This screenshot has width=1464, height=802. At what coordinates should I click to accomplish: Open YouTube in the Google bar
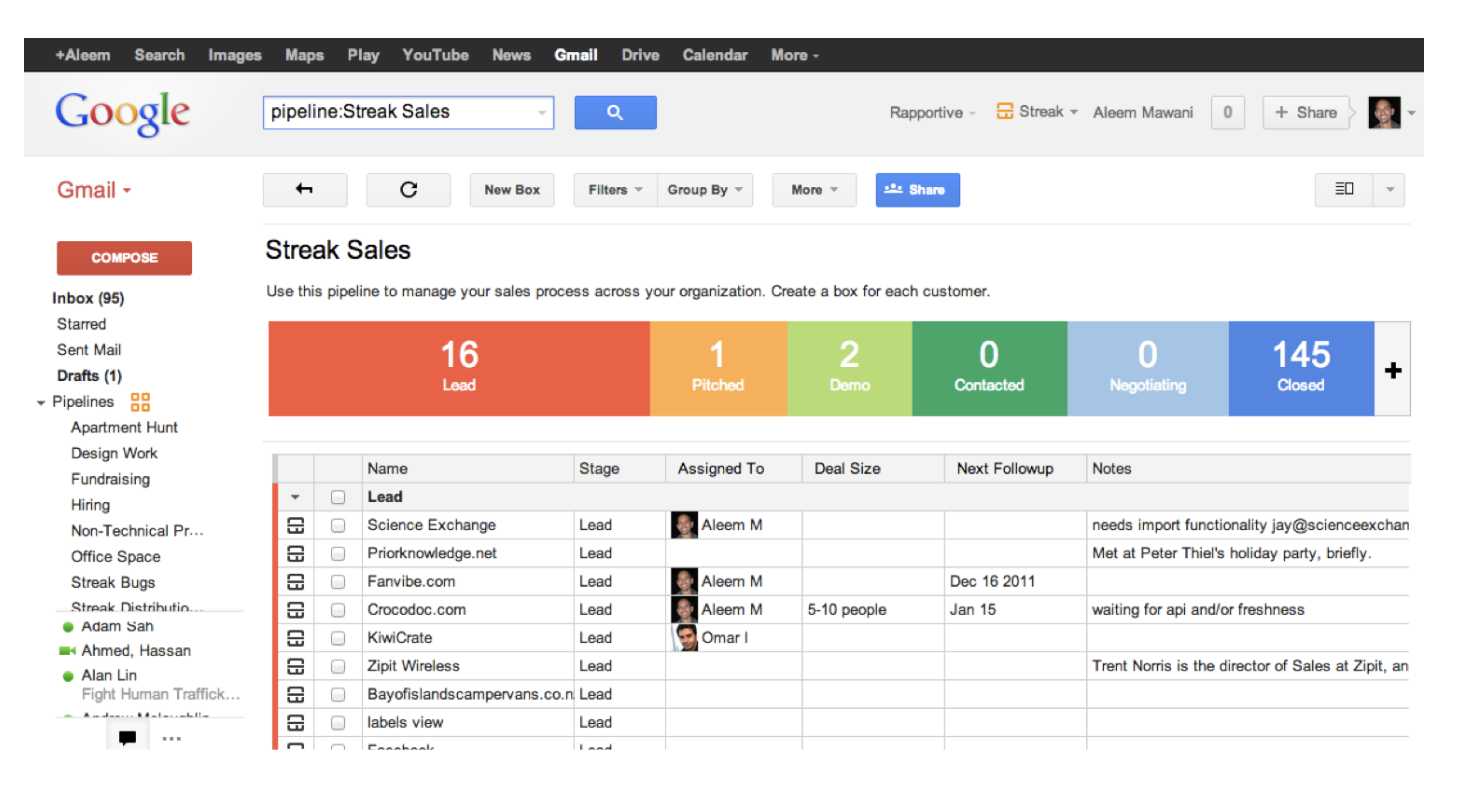435,55
